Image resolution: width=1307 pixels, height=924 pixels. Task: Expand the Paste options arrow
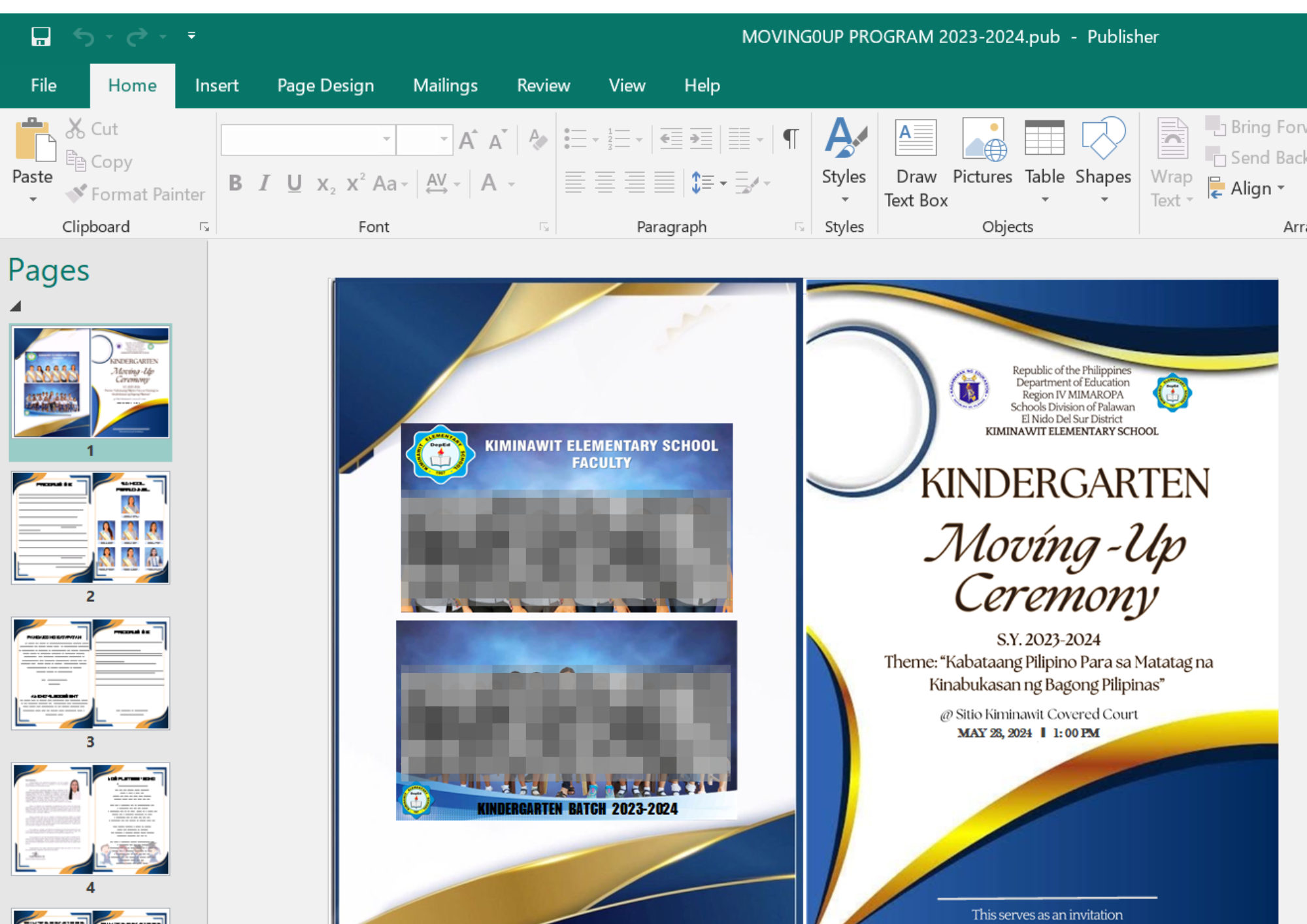tap(33, 199)
